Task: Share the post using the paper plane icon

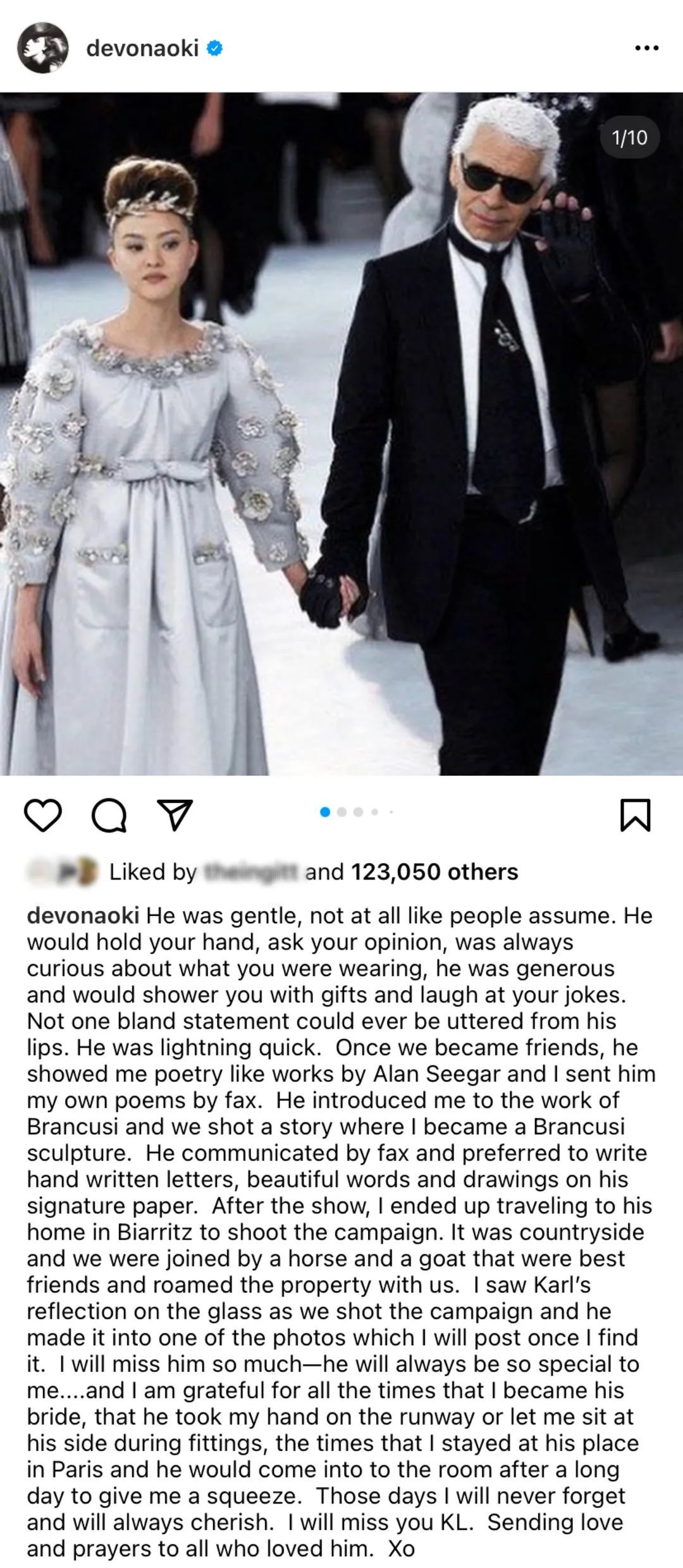Action: 175,814
